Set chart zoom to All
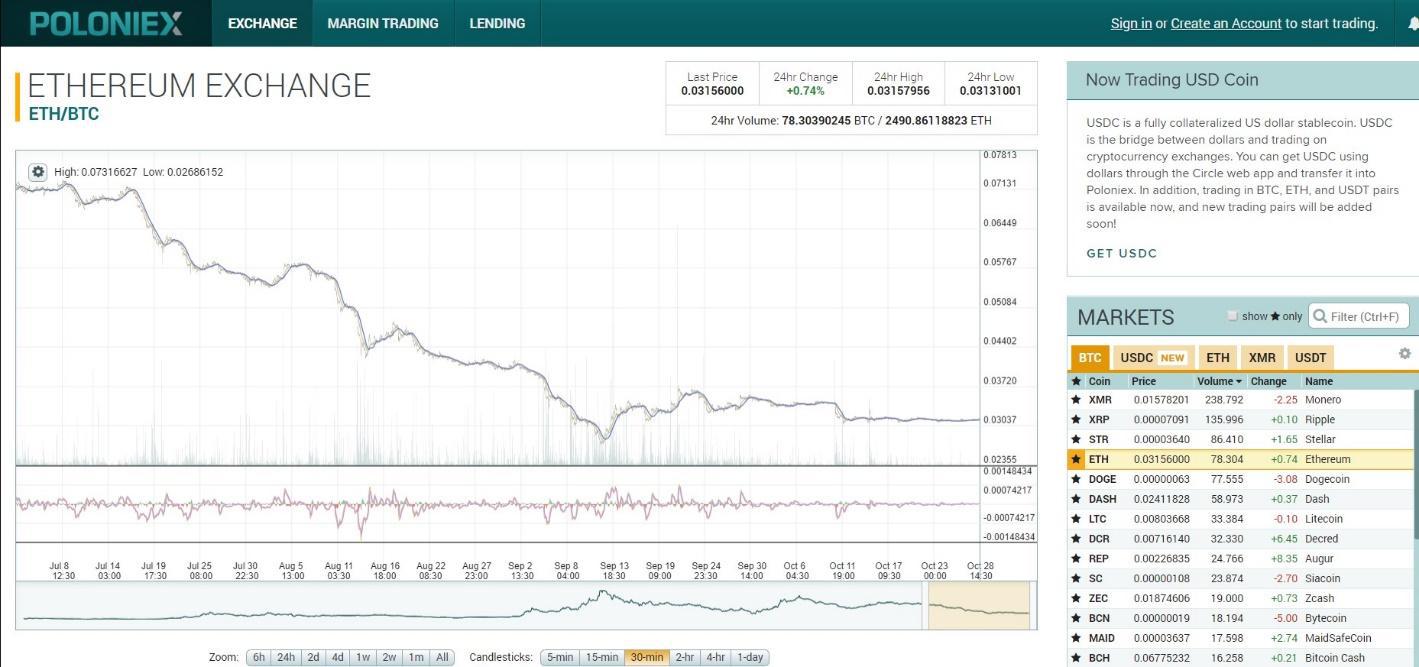The width and height of the screenshot is (1419, 667). 442,657
